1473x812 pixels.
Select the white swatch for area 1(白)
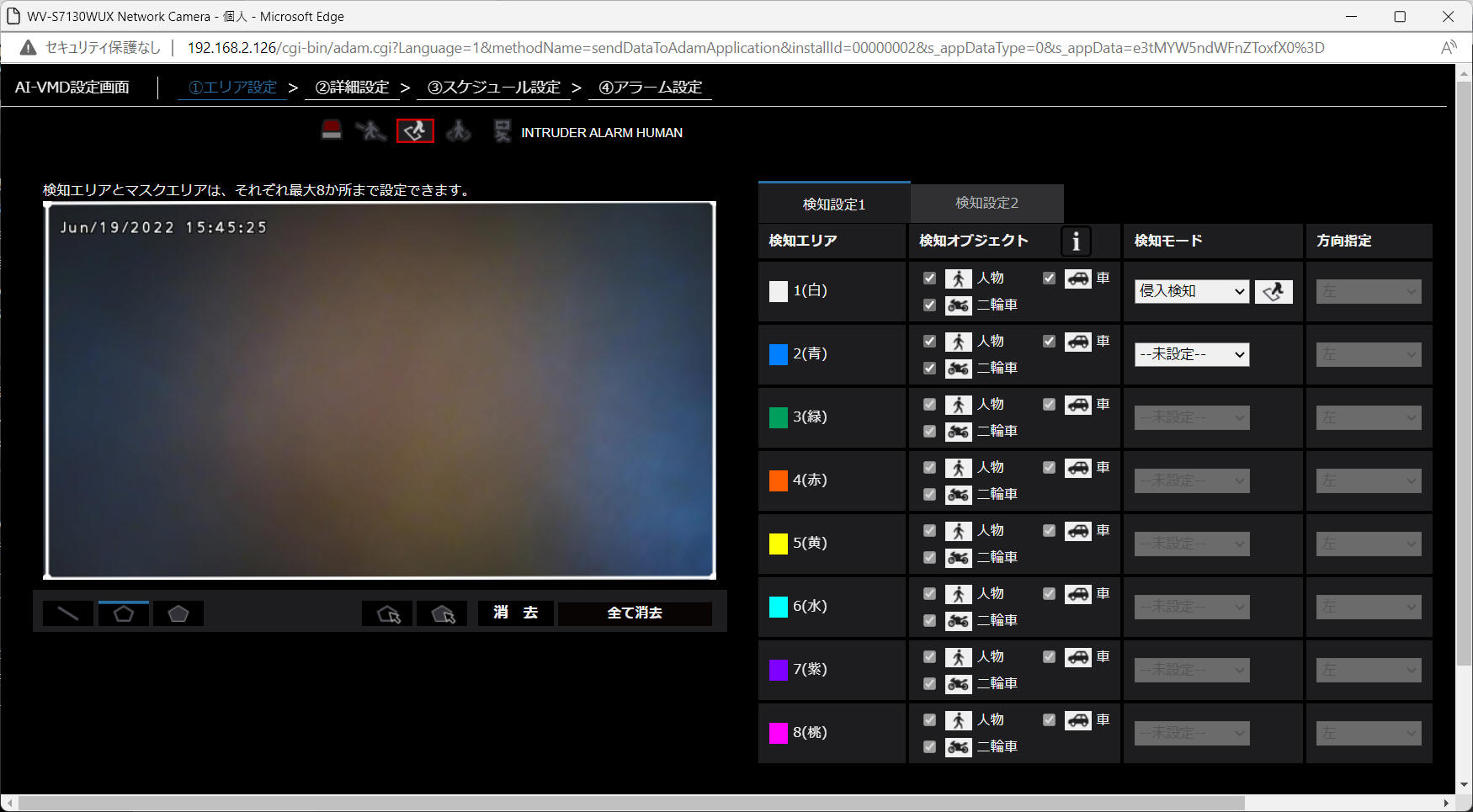[779, 291]
